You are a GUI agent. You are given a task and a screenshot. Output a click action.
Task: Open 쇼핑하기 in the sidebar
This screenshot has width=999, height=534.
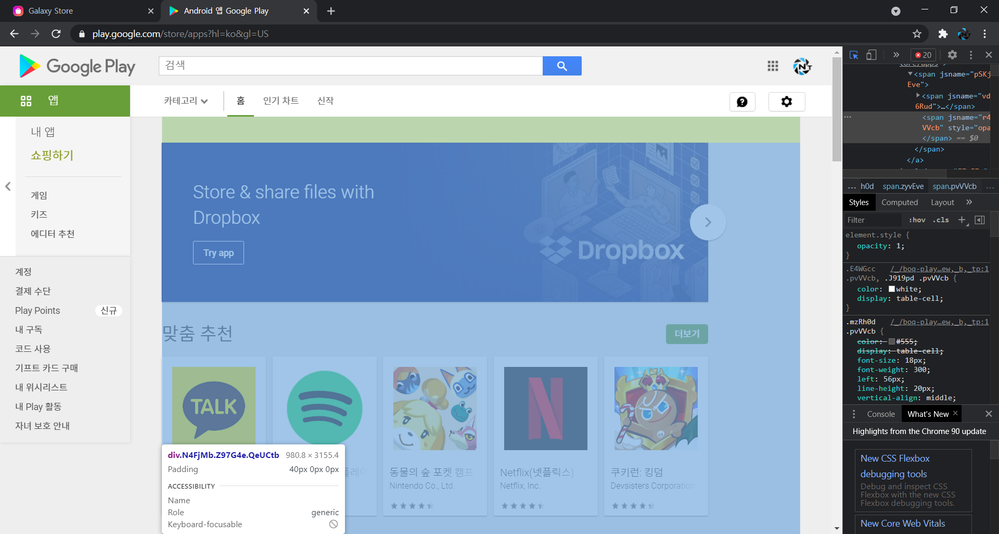(x=52, y=155)
